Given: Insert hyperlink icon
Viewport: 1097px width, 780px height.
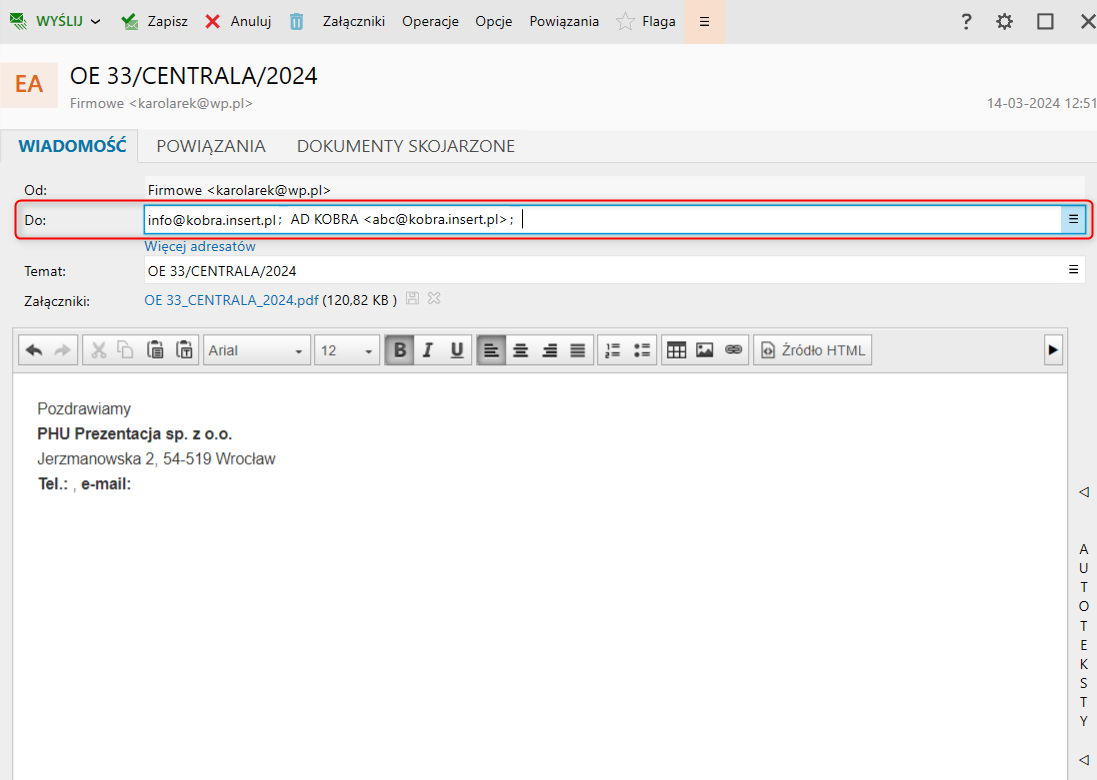Looking at the screenshot, I should tap(733, 350).
